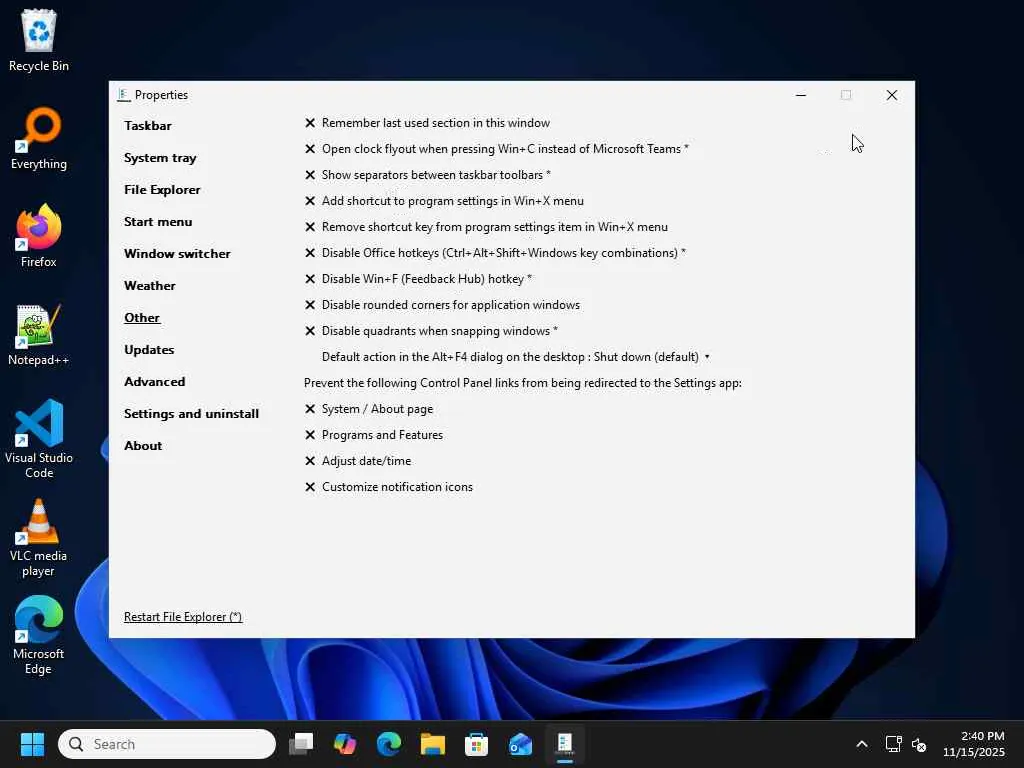Switch to the Weather section
The width and height of the screenshot is (1024, 768).
click(150, 285)
